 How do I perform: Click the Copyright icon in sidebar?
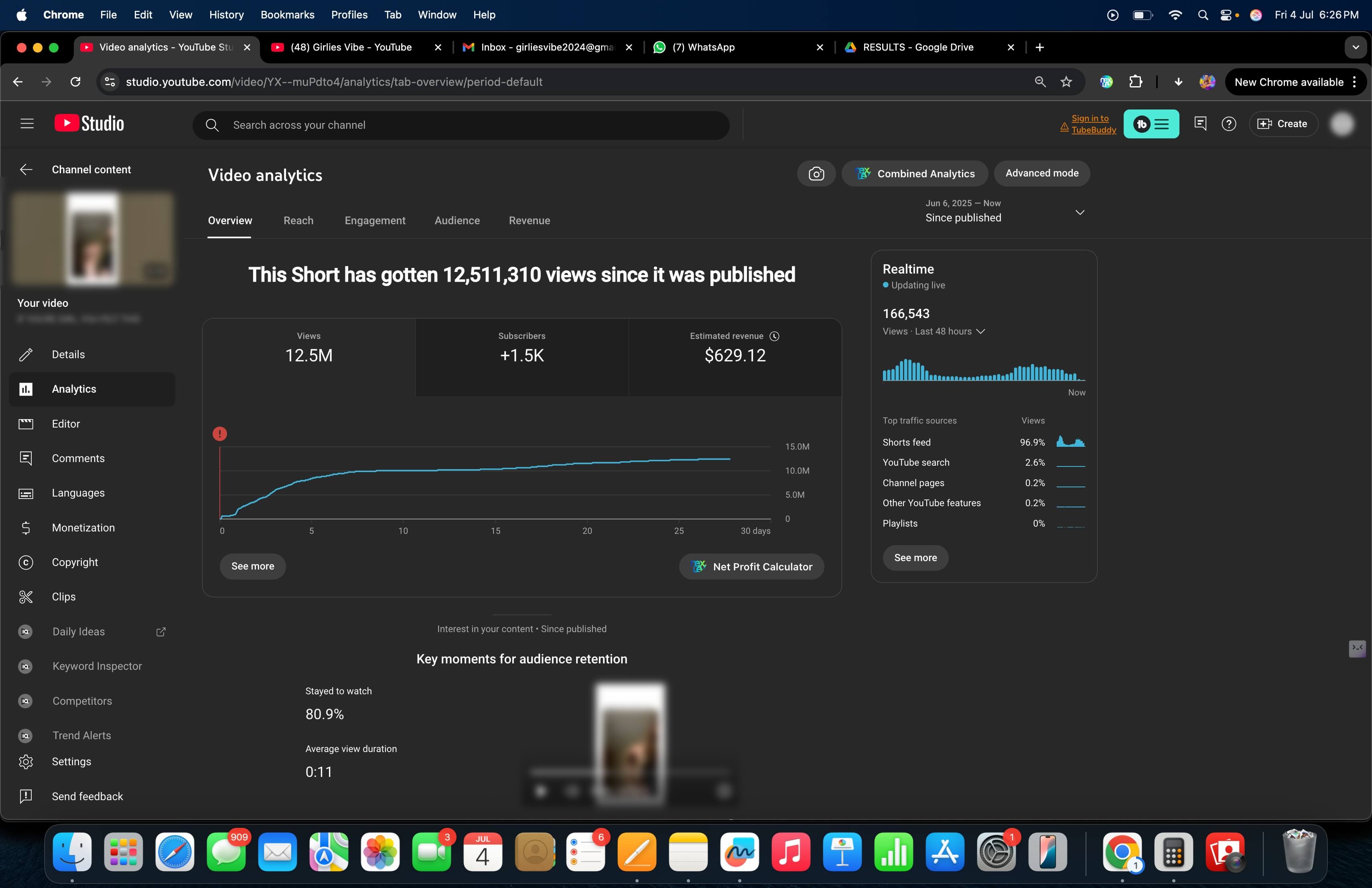pyautogui.click(x=26, y=562)
